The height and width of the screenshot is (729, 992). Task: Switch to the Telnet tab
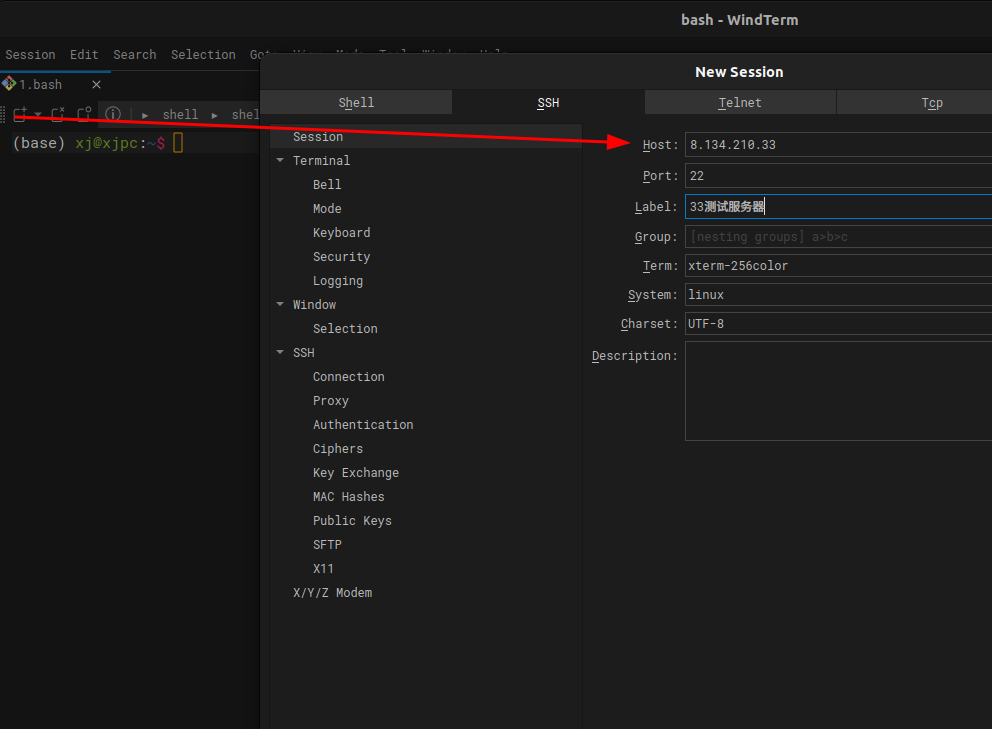tap(740, 102)
